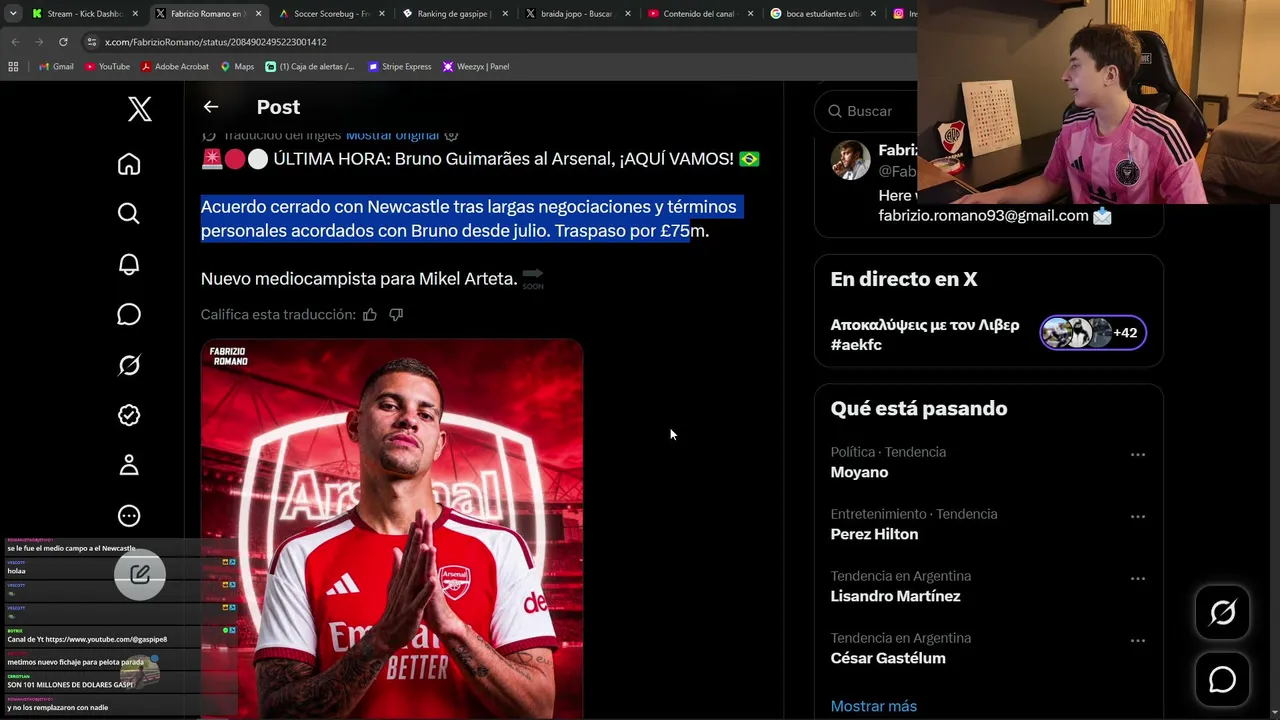1280x720 pixels.
Task: Switch to the Stream - Kick Dashboard tab
Action: point(85,14)
